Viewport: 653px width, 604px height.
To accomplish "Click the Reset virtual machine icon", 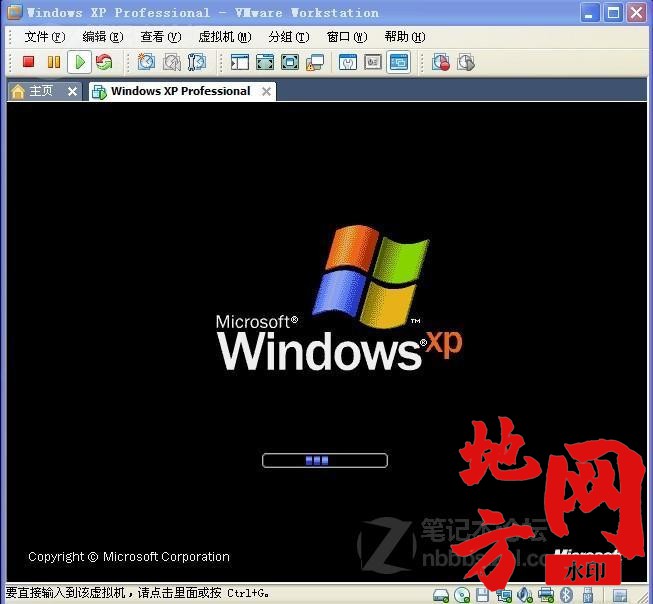I will click(x=104, y=62).
